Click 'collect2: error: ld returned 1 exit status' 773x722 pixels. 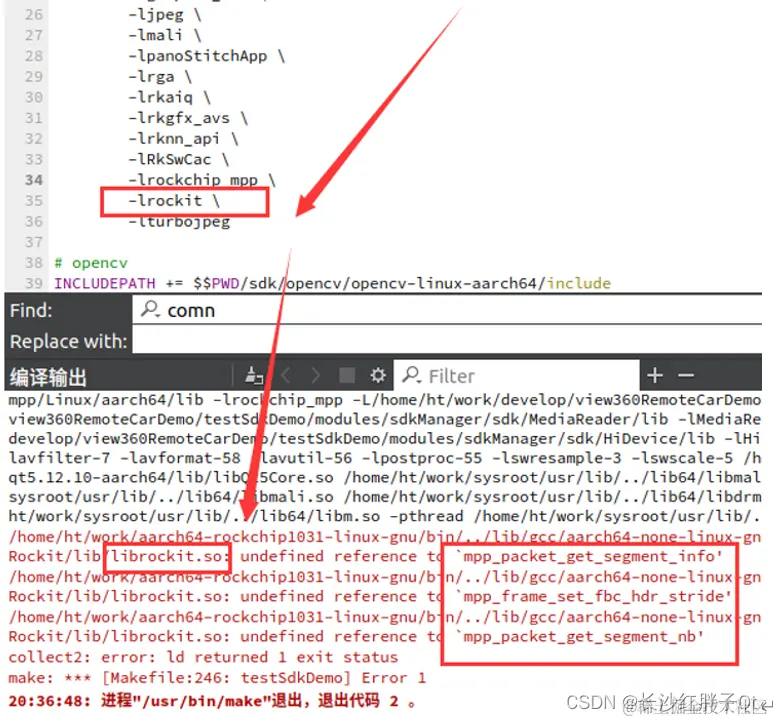click(x=203, y=657)
